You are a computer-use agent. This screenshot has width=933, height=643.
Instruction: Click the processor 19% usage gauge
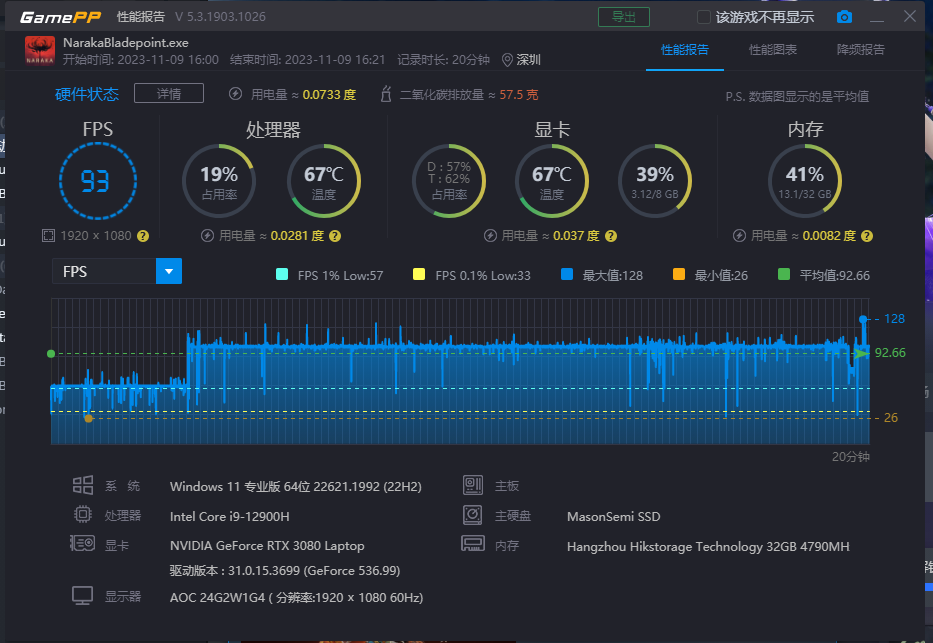pos(219,181)
